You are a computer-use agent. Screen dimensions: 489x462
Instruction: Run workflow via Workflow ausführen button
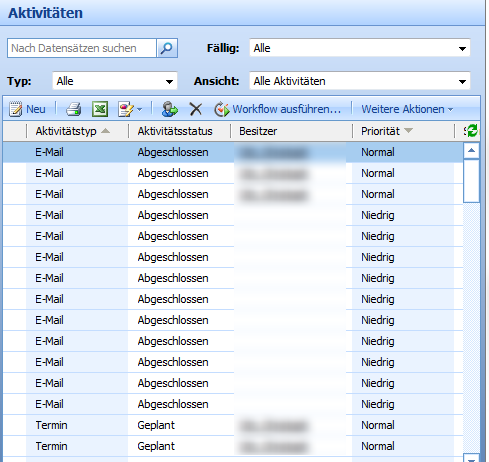278,109
